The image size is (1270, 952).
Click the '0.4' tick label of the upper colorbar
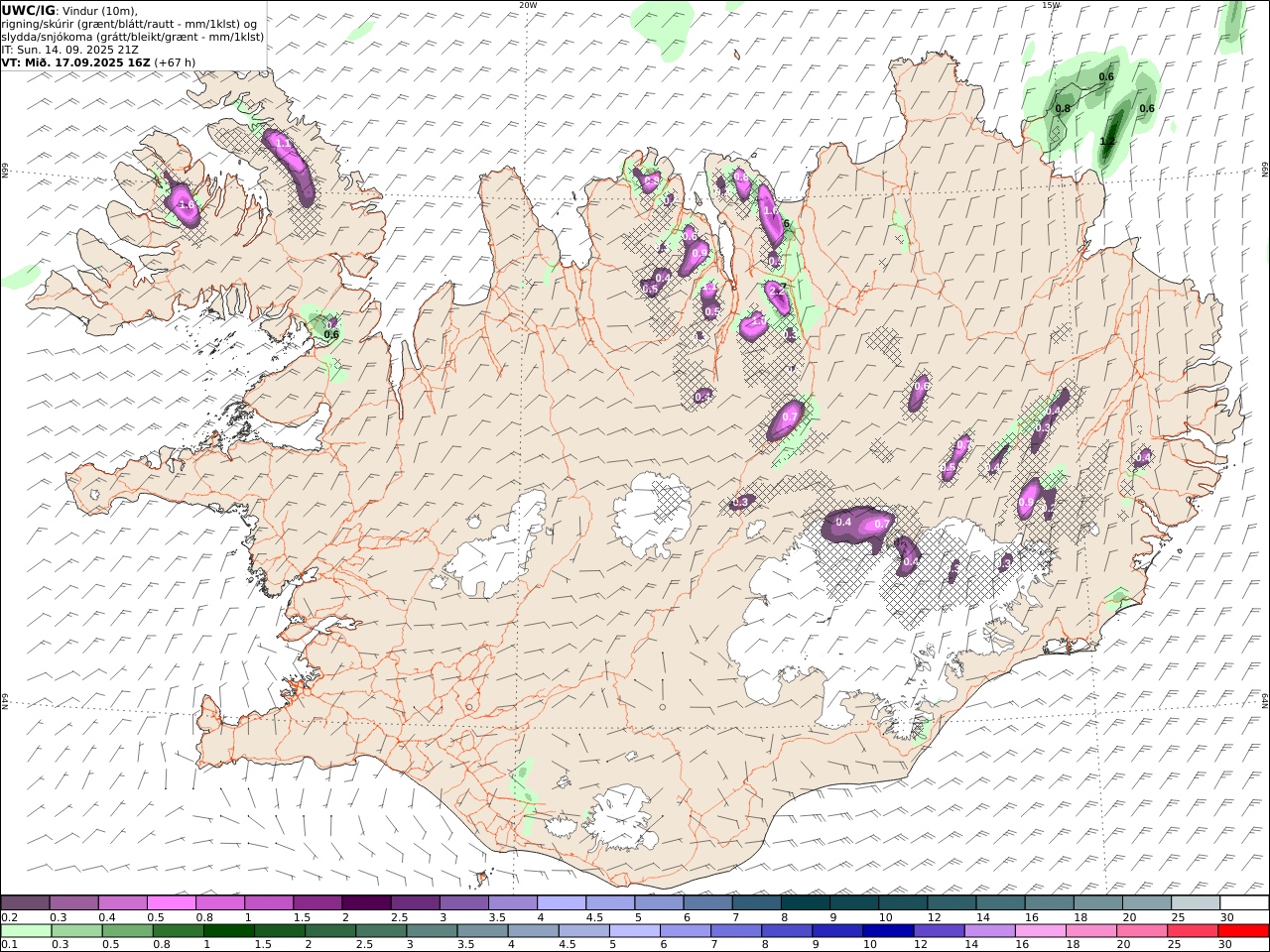click(x=107, y=917)
